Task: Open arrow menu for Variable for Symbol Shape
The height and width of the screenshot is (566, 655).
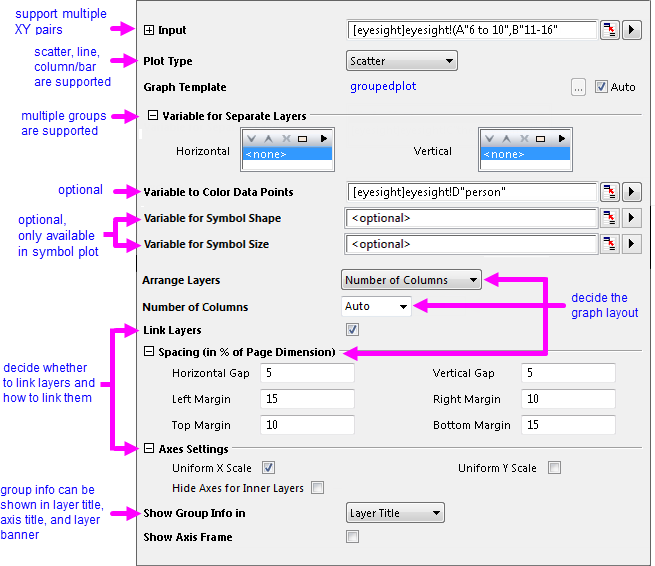Action: click(x=631, y=217)
